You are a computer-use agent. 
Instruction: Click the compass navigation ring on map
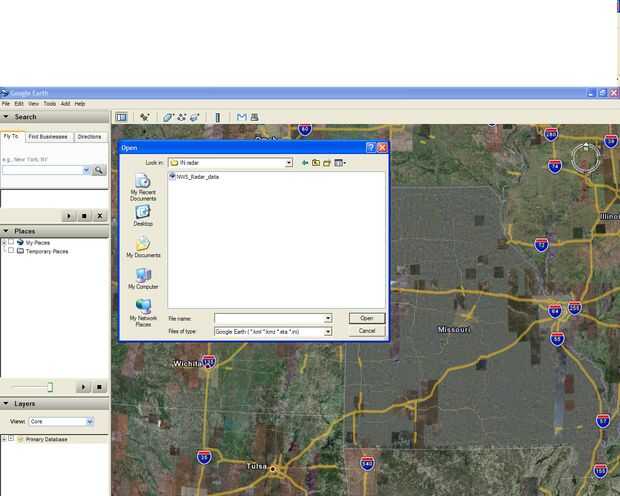point(586,158)
